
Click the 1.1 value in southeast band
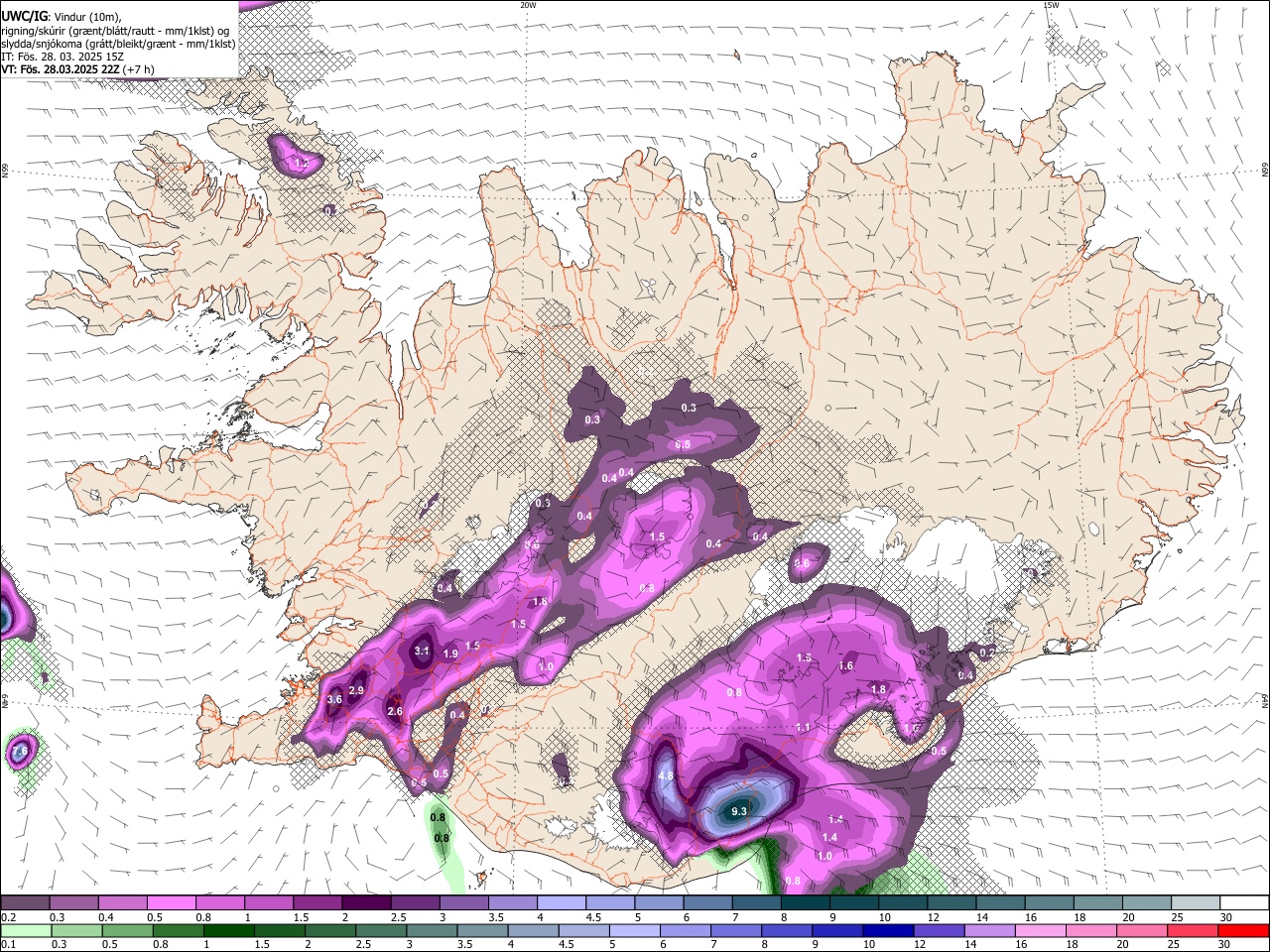pos(803,728)
